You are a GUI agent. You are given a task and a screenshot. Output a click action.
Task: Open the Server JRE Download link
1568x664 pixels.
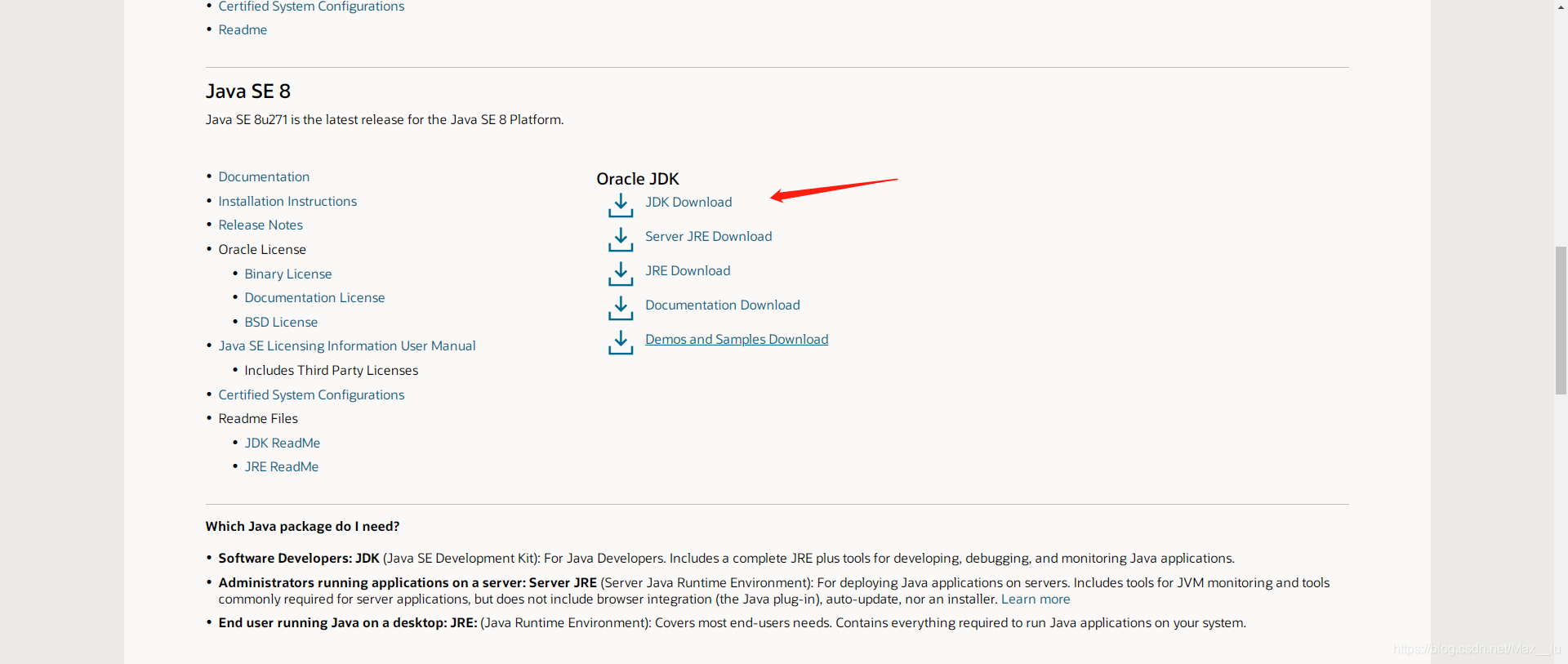coord(708,236)
